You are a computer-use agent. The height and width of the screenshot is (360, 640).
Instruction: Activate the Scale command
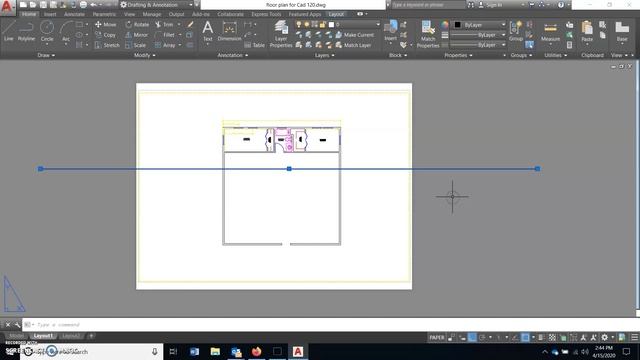[x=136, y=45]
